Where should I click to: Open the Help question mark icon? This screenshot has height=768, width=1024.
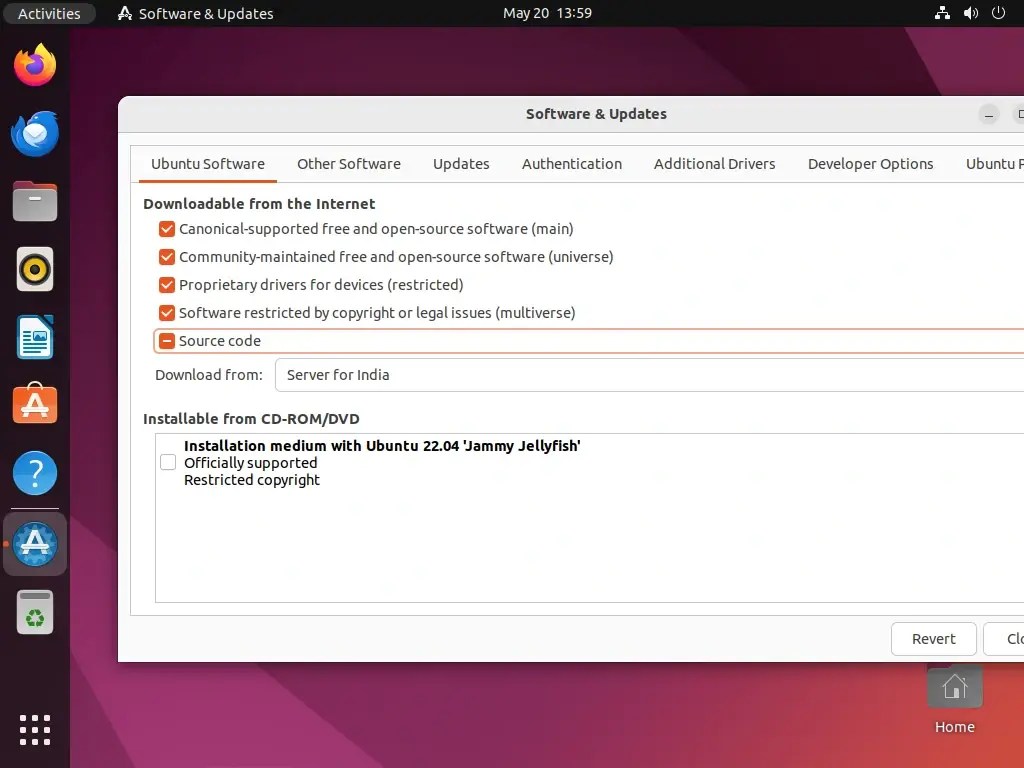coord(35,473)
